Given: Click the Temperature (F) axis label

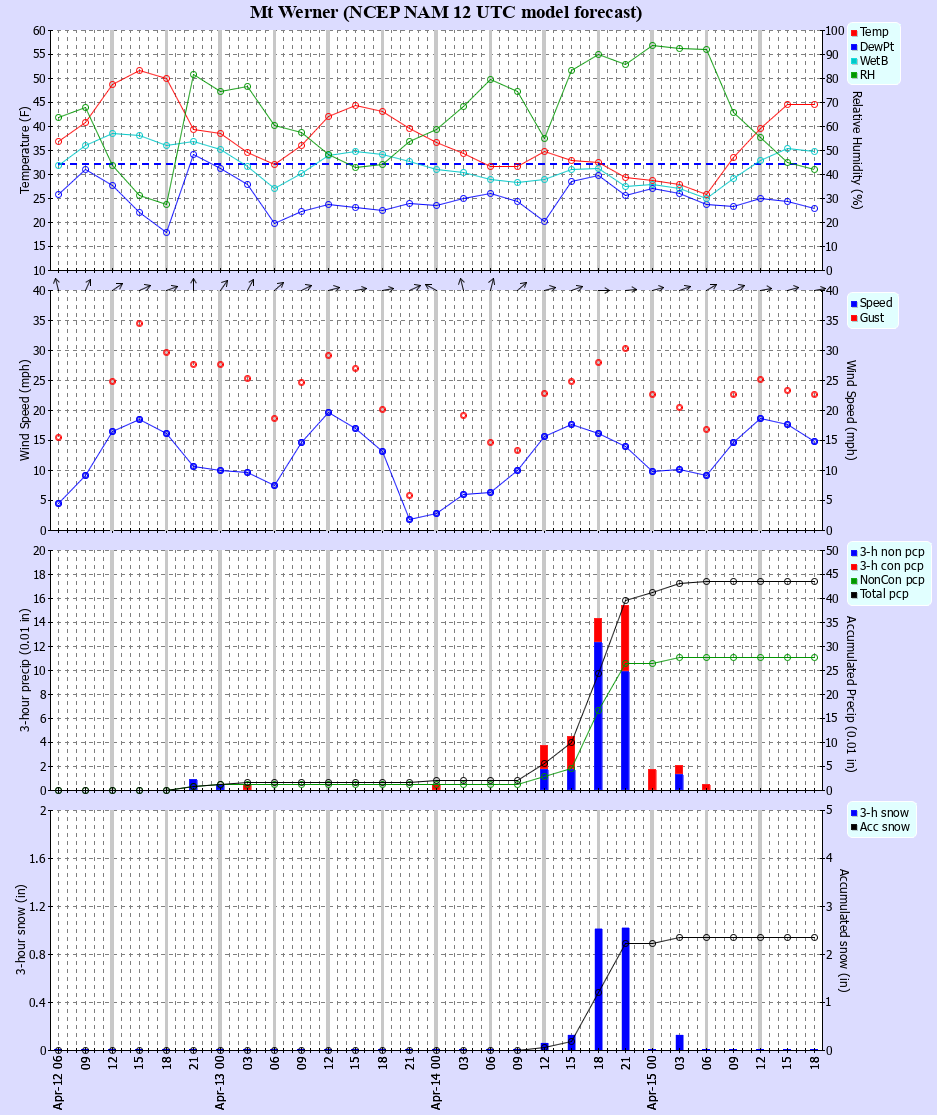Looking at the screenshot, I should (x=25, y=150).
